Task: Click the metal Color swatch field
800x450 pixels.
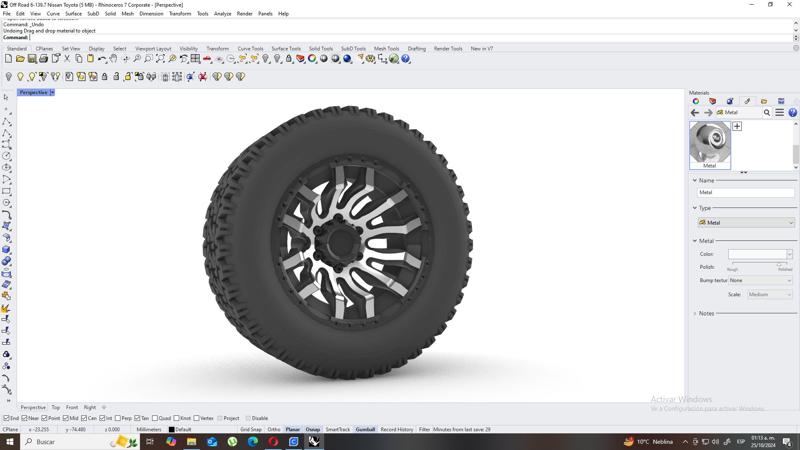Action: [757, 254]
